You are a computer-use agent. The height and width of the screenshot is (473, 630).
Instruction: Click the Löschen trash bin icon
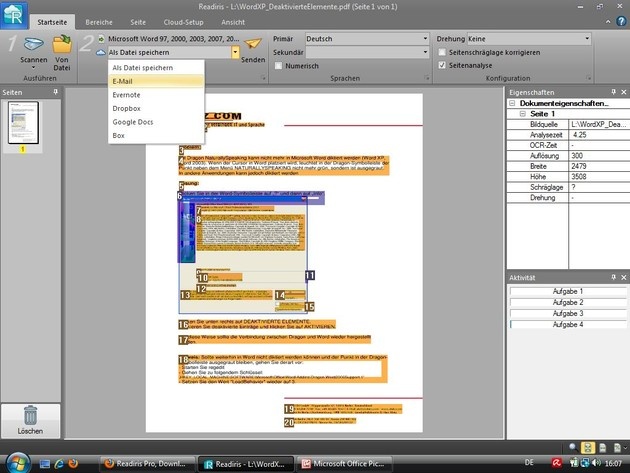pos(31,415)
